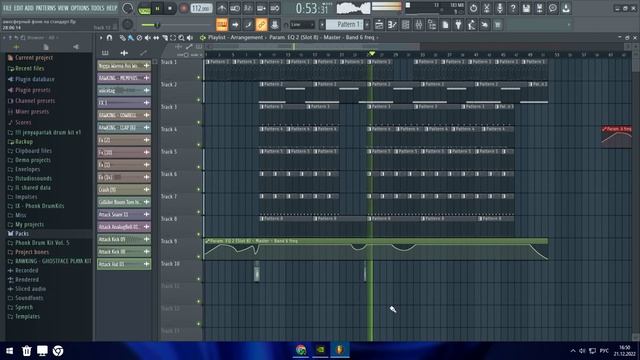Open help with the question mark icon
Viewport: 640px width, 360px height.
tap(513, 8)
